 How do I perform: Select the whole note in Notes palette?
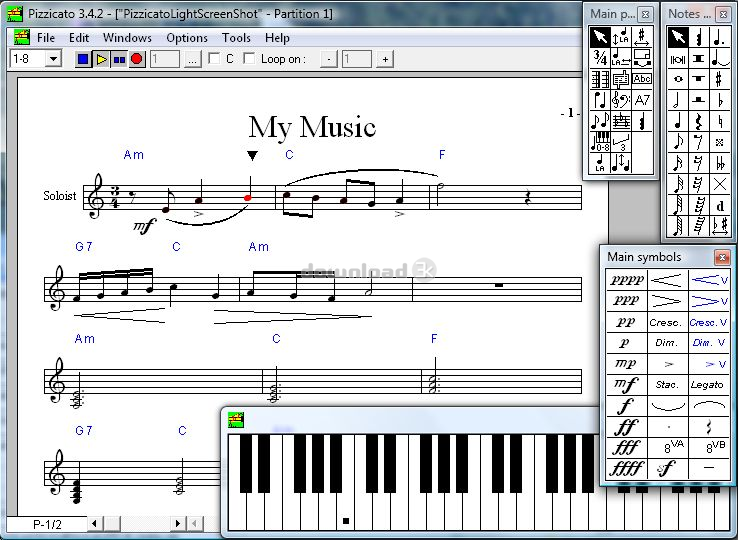(x=678, y=79)
